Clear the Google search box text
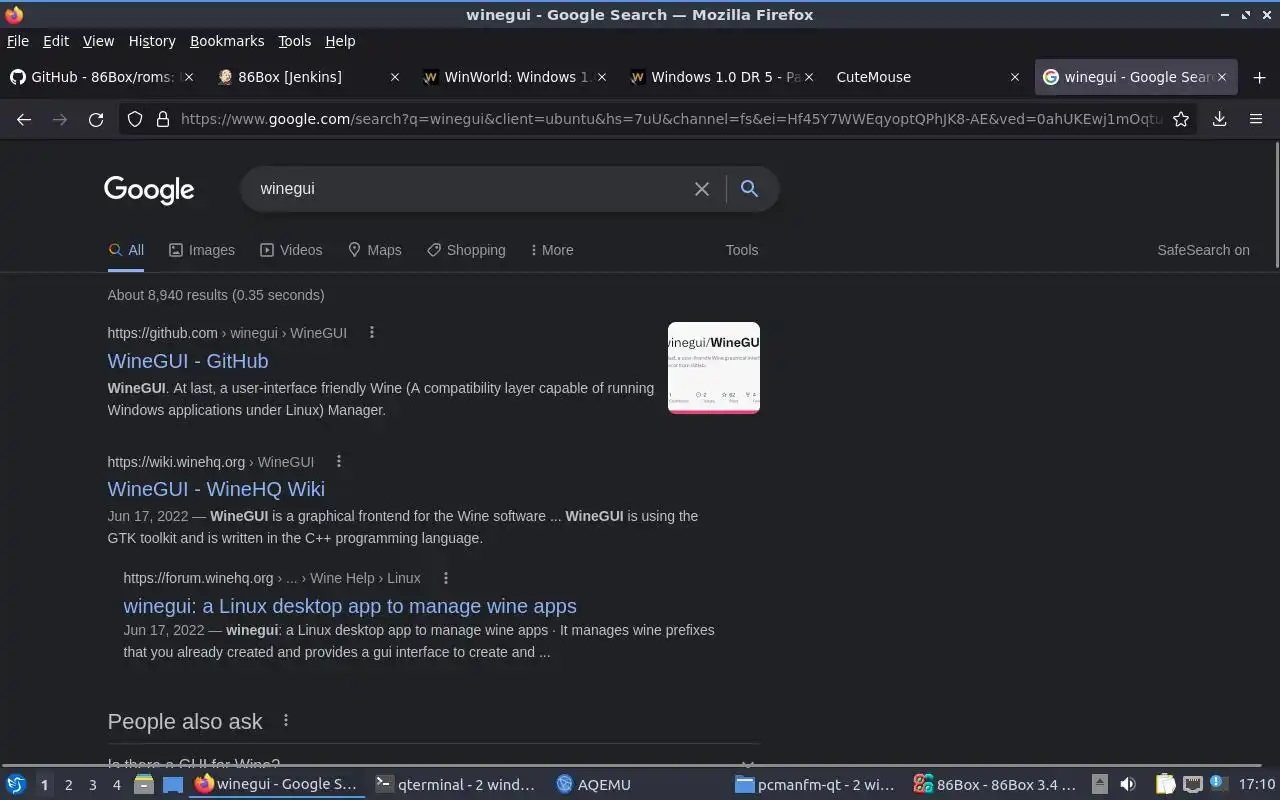Image resolution: width=1280 pixels, height=800 pixels. coord(702,189)
